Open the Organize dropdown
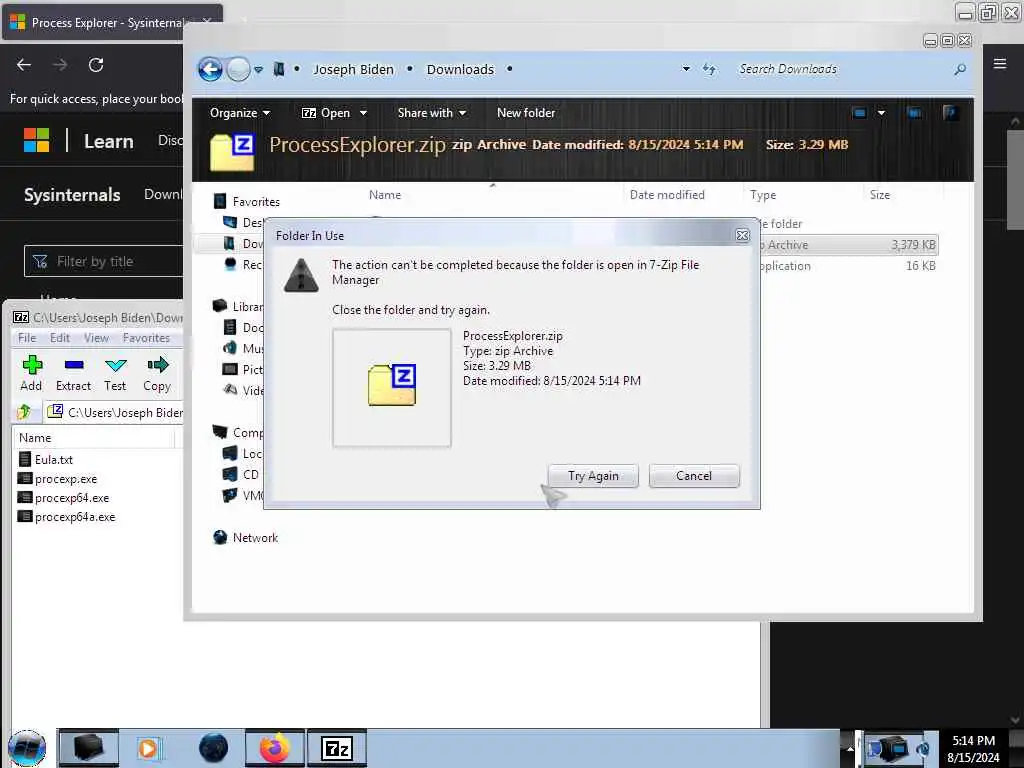 [x=240, y=113]
